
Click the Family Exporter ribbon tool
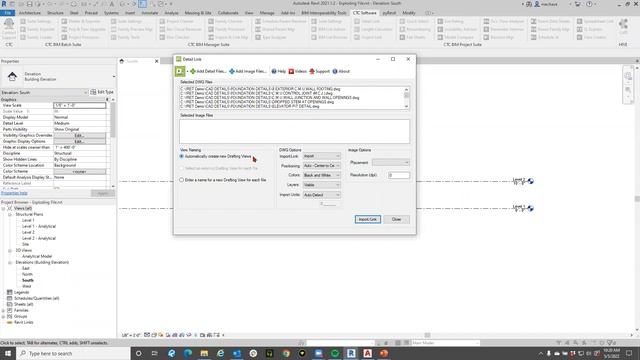coord(37,29)
